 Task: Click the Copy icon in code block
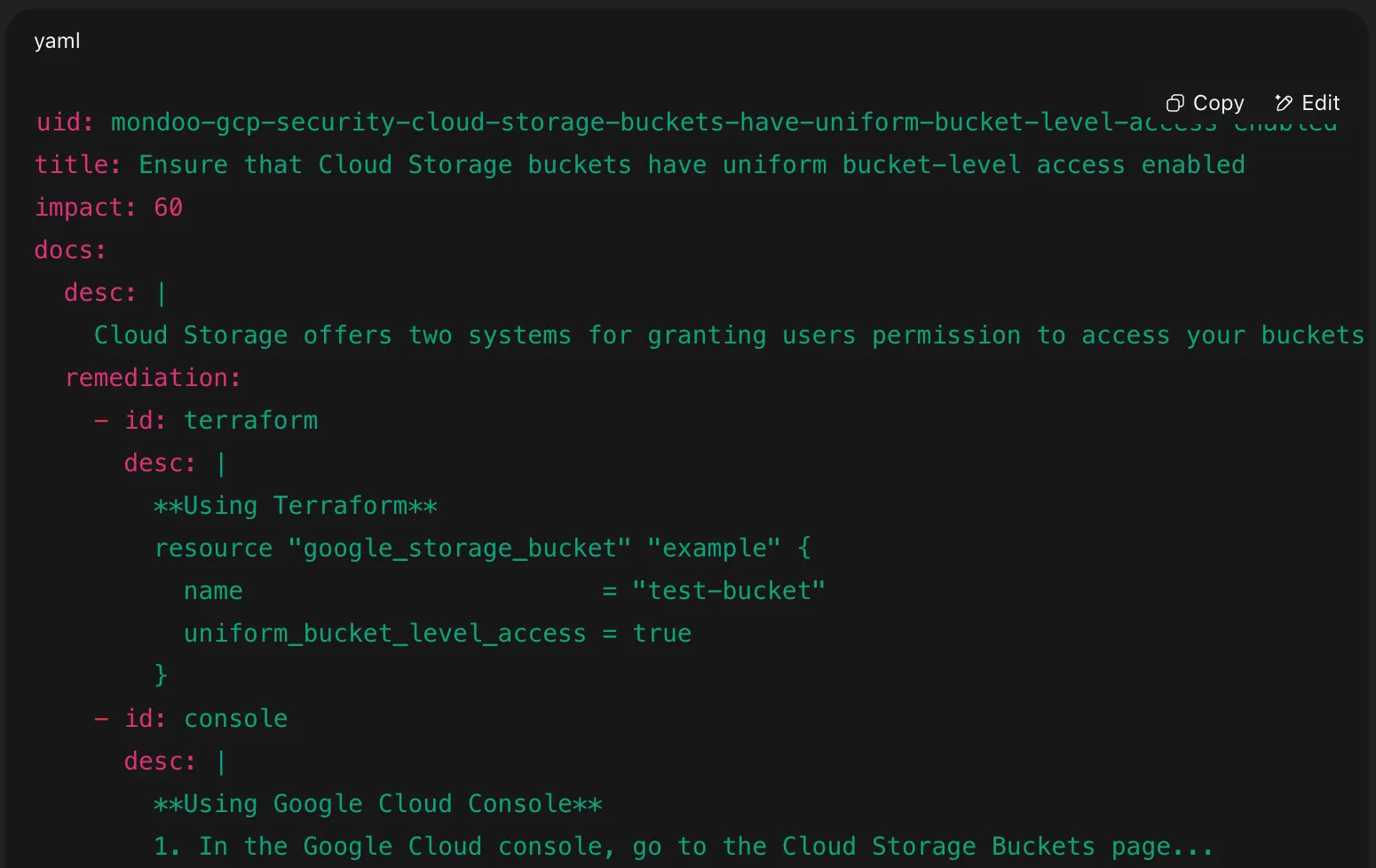tap(1175, 103)
